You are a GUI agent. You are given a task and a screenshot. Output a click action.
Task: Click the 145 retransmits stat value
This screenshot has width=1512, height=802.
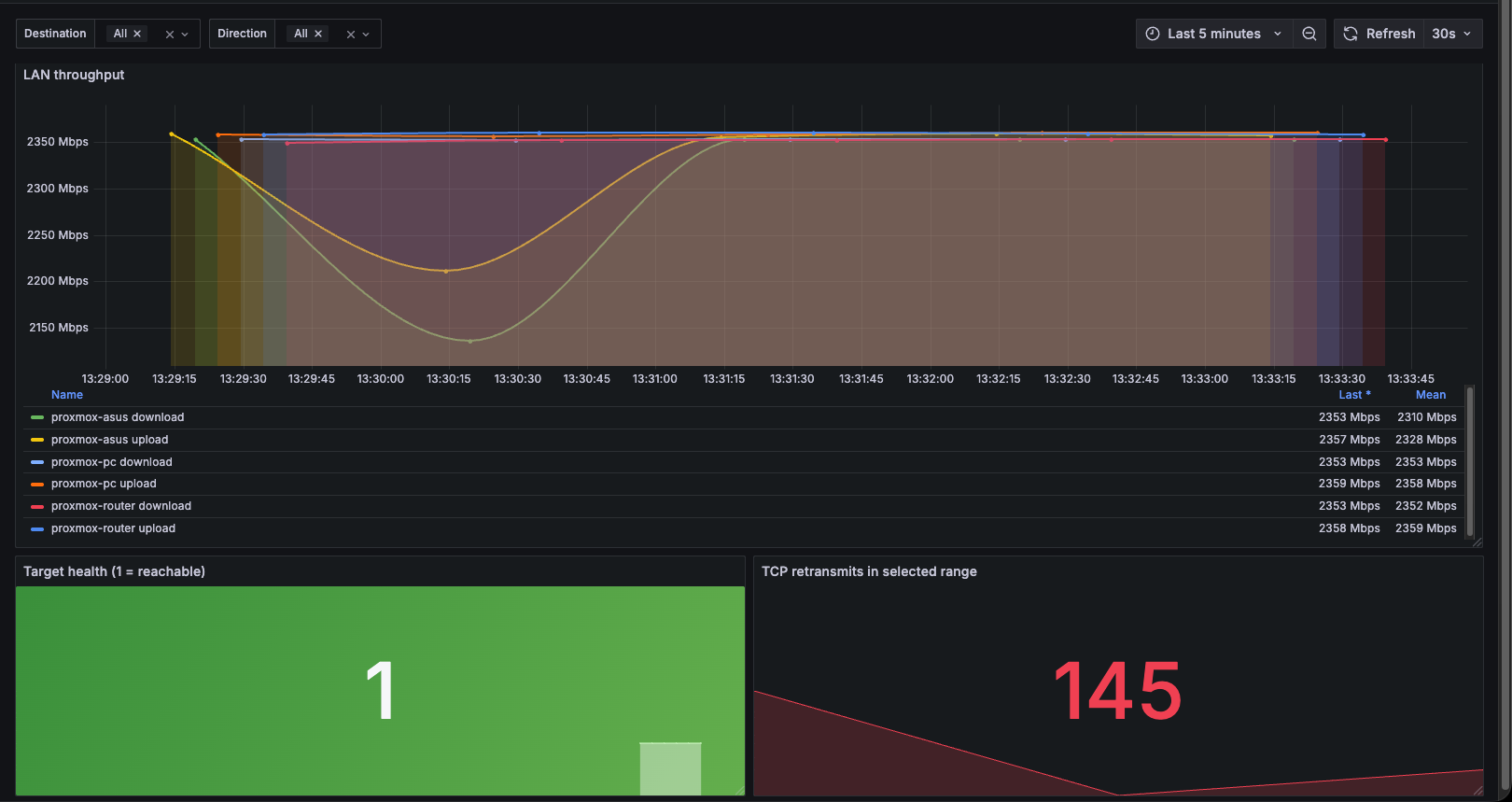point(1118,691)
